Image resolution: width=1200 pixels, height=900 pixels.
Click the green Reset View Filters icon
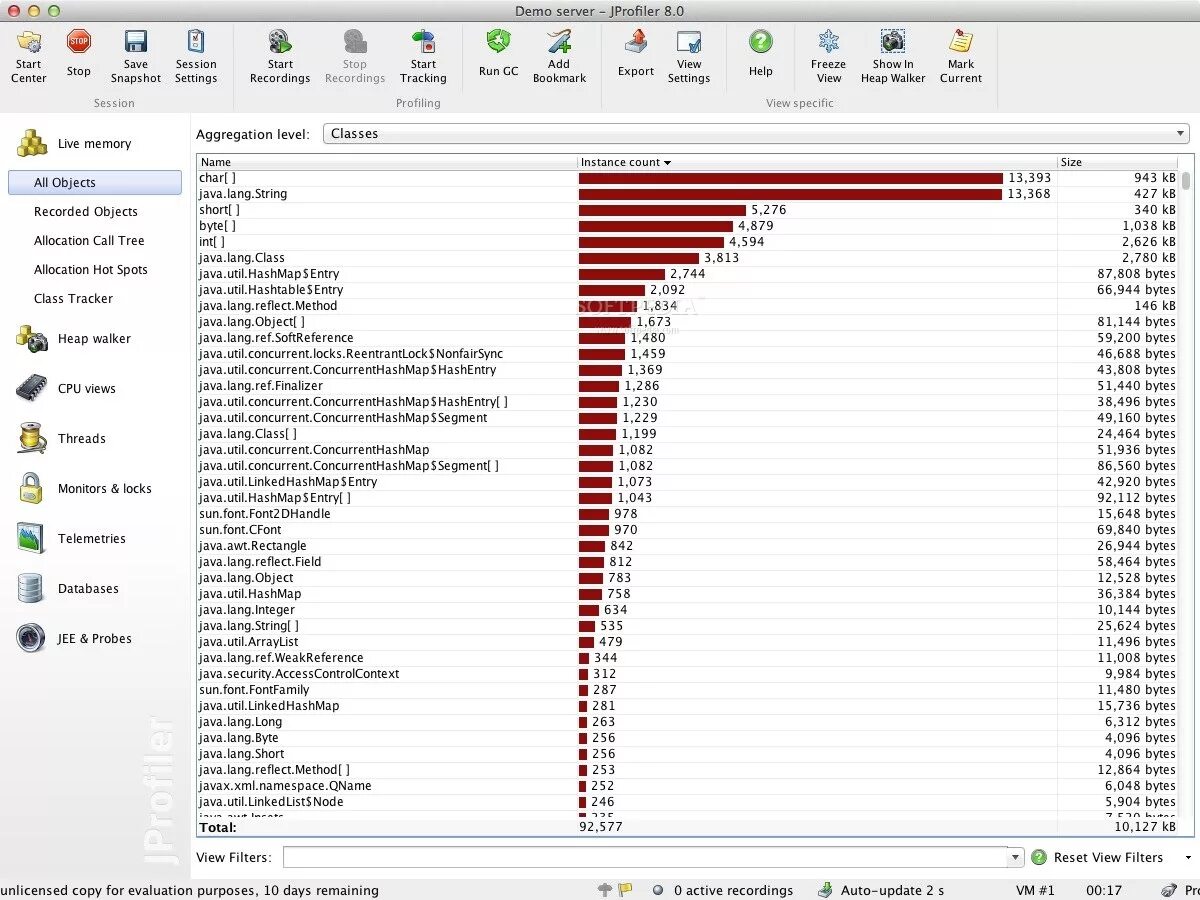click(1039, 858)
